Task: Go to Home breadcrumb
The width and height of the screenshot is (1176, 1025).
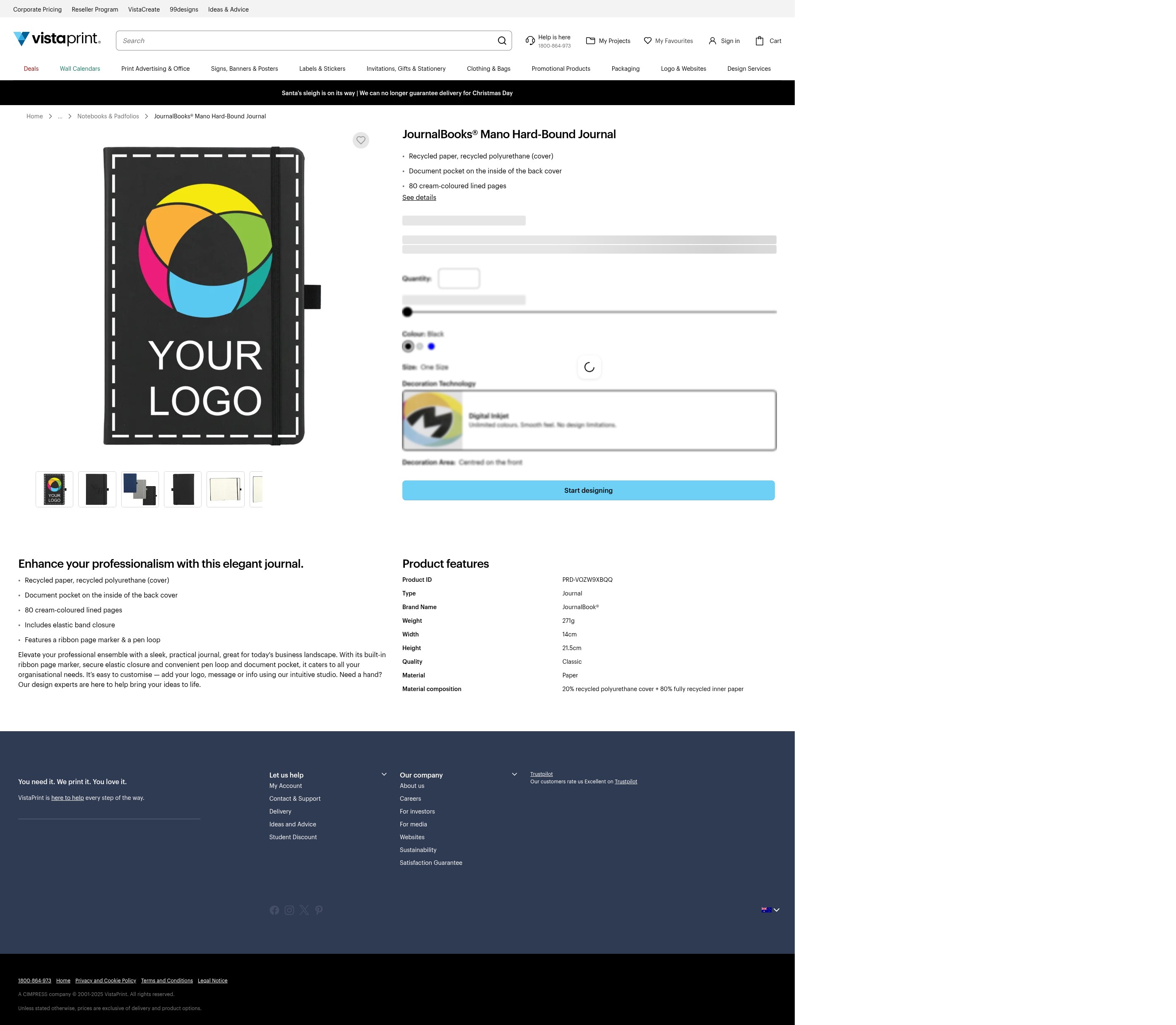Action: click(34, 116)
